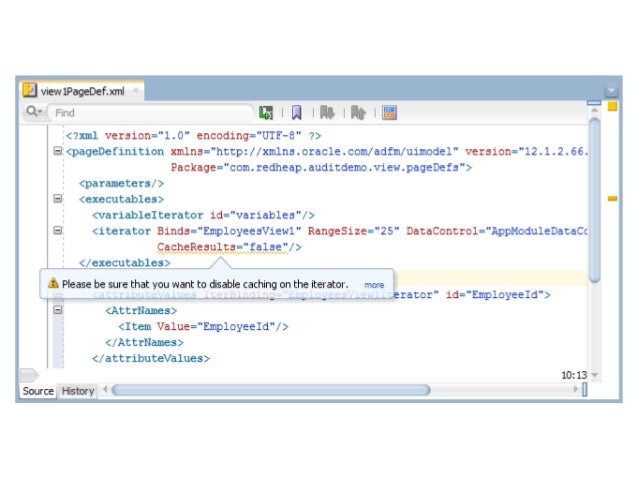This screenshot has height=479, width=638.
Task: Click the </AttrNames> closing tag
Action: coord(144,342)
